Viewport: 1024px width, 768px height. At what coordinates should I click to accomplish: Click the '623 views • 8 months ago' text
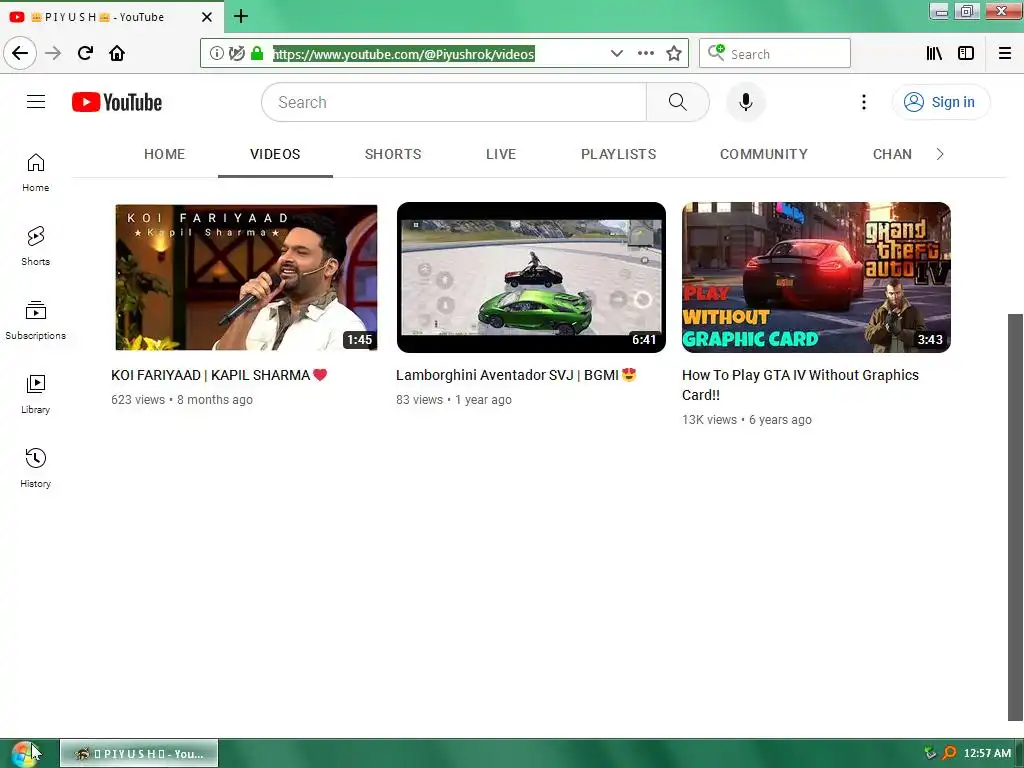coord(182,400)
